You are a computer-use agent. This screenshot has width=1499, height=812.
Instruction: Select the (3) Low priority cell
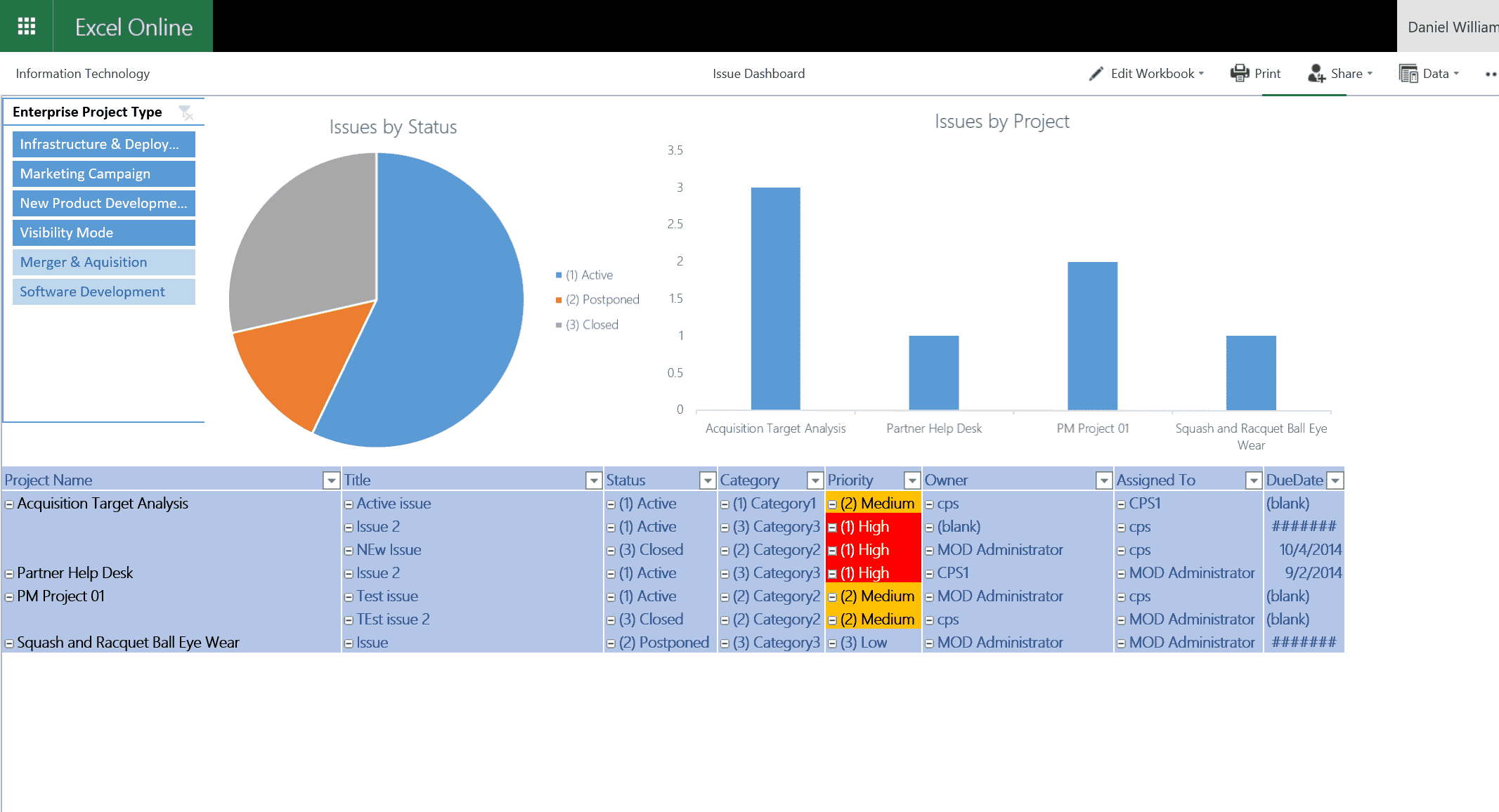coord(873,643)
